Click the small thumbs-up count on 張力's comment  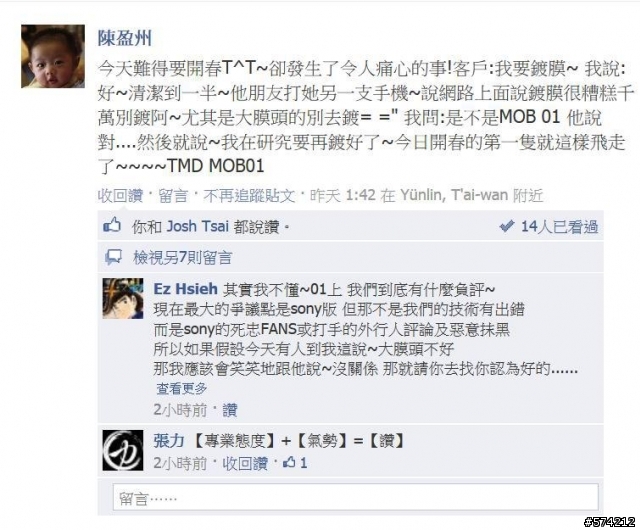tap(295, 463)
